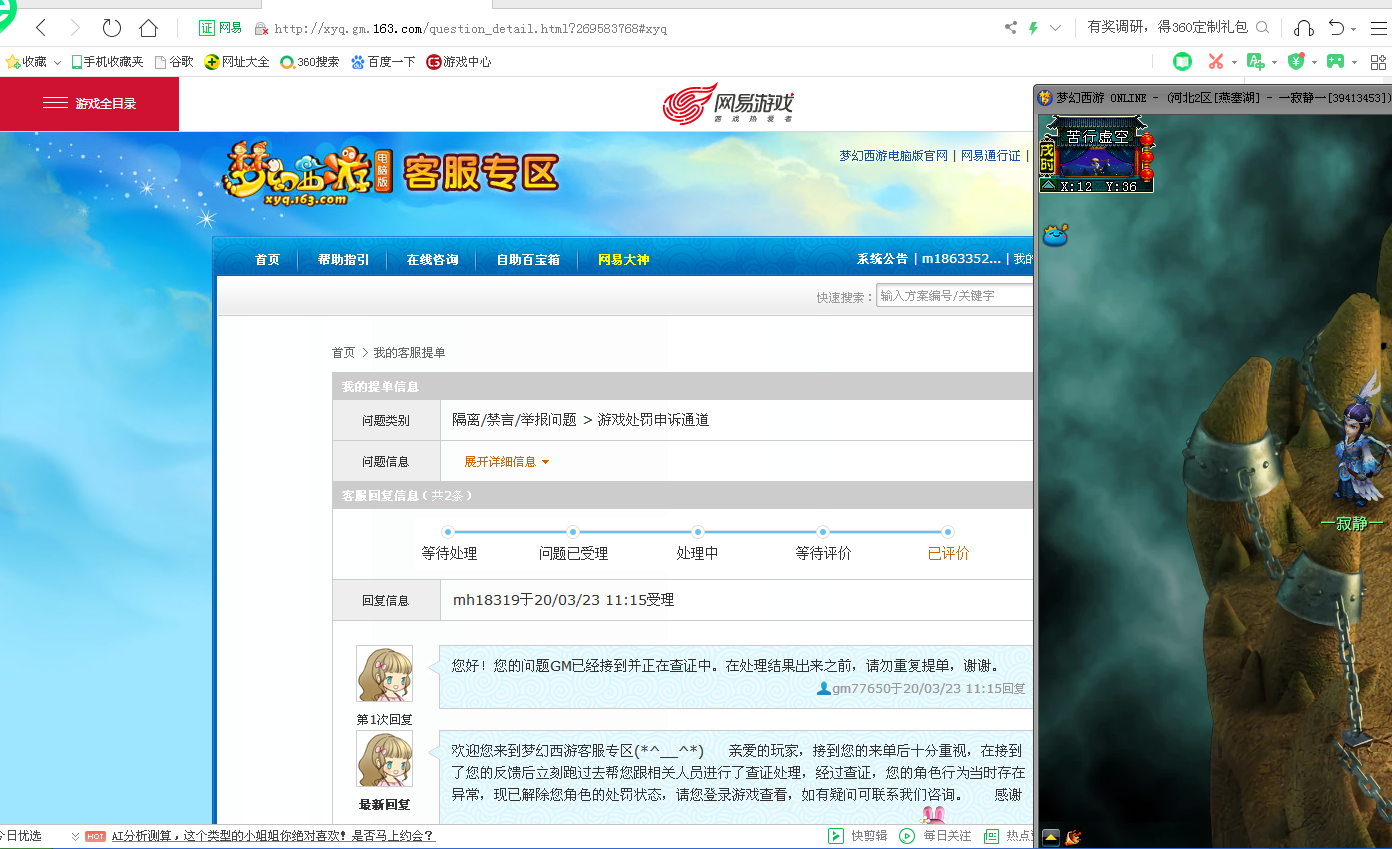Image resolution: width=1392 pixels, height=849 pixels.
Task: Expand the status bar news chevron
Action: pyautogui.click(x=75, y=837)
